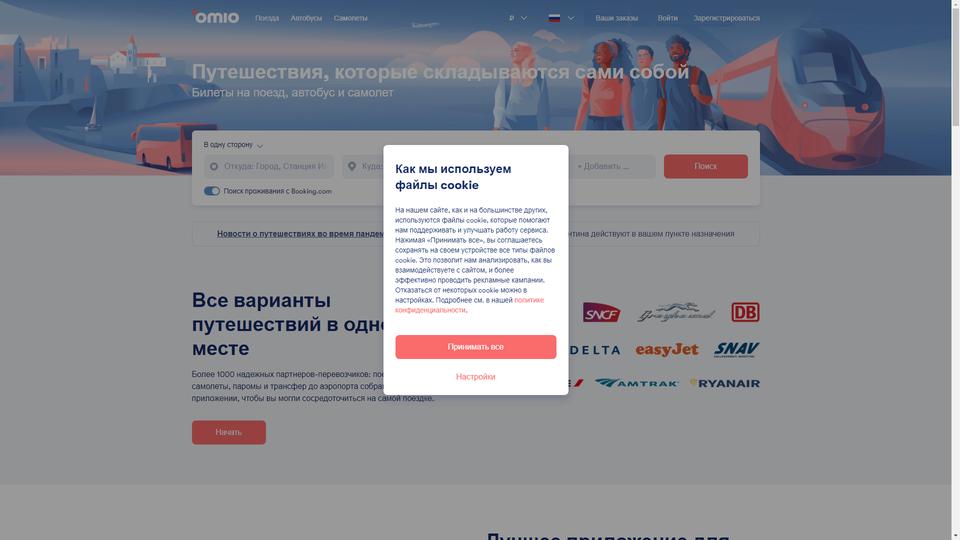This screenshot has height=540, width=960.
Task: Open the 'Самолеты' menu item
Action: [x=351, y=18]
